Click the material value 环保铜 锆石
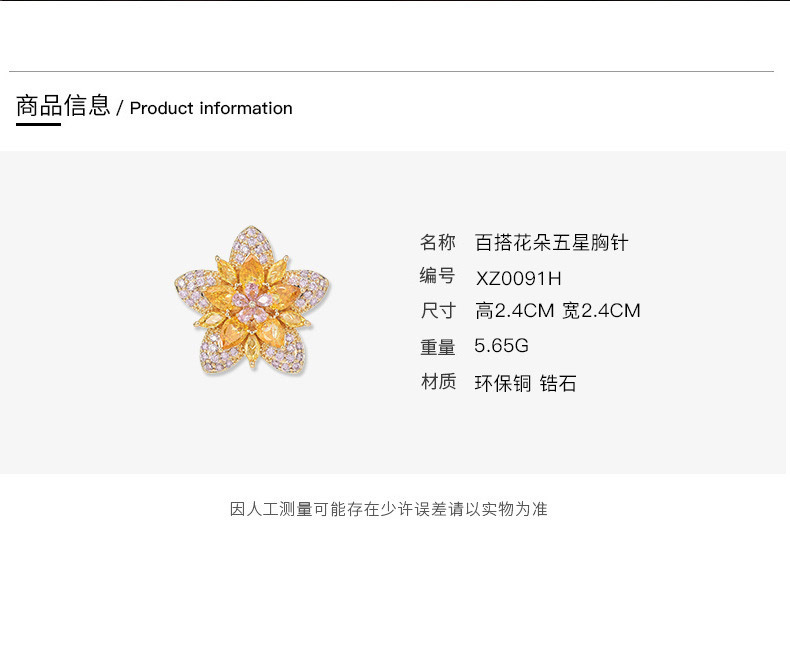This screenshot has width=790, height=653. [525, 383]
